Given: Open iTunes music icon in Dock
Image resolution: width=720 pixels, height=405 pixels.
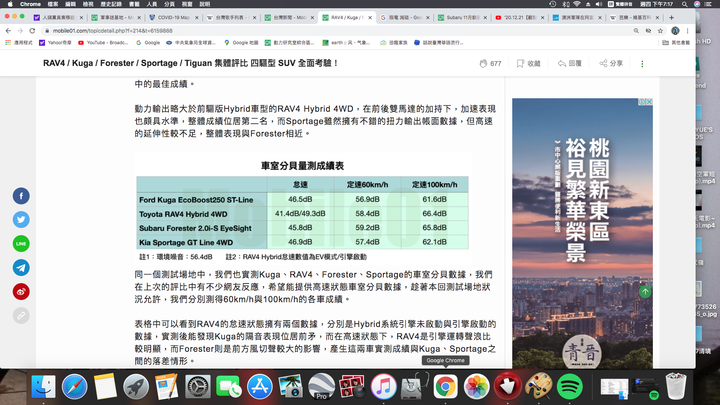Looking at the screenshot, I should point(383,387).
